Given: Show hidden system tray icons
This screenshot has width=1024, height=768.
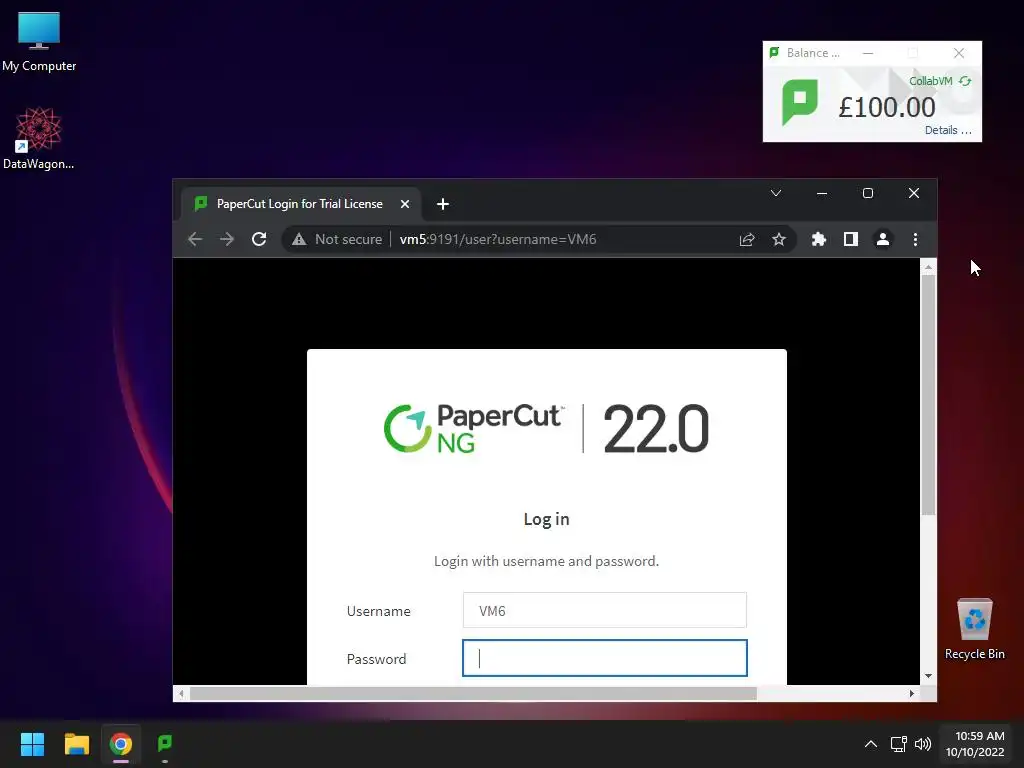Looking at the screenshot, I should [871, 744].
